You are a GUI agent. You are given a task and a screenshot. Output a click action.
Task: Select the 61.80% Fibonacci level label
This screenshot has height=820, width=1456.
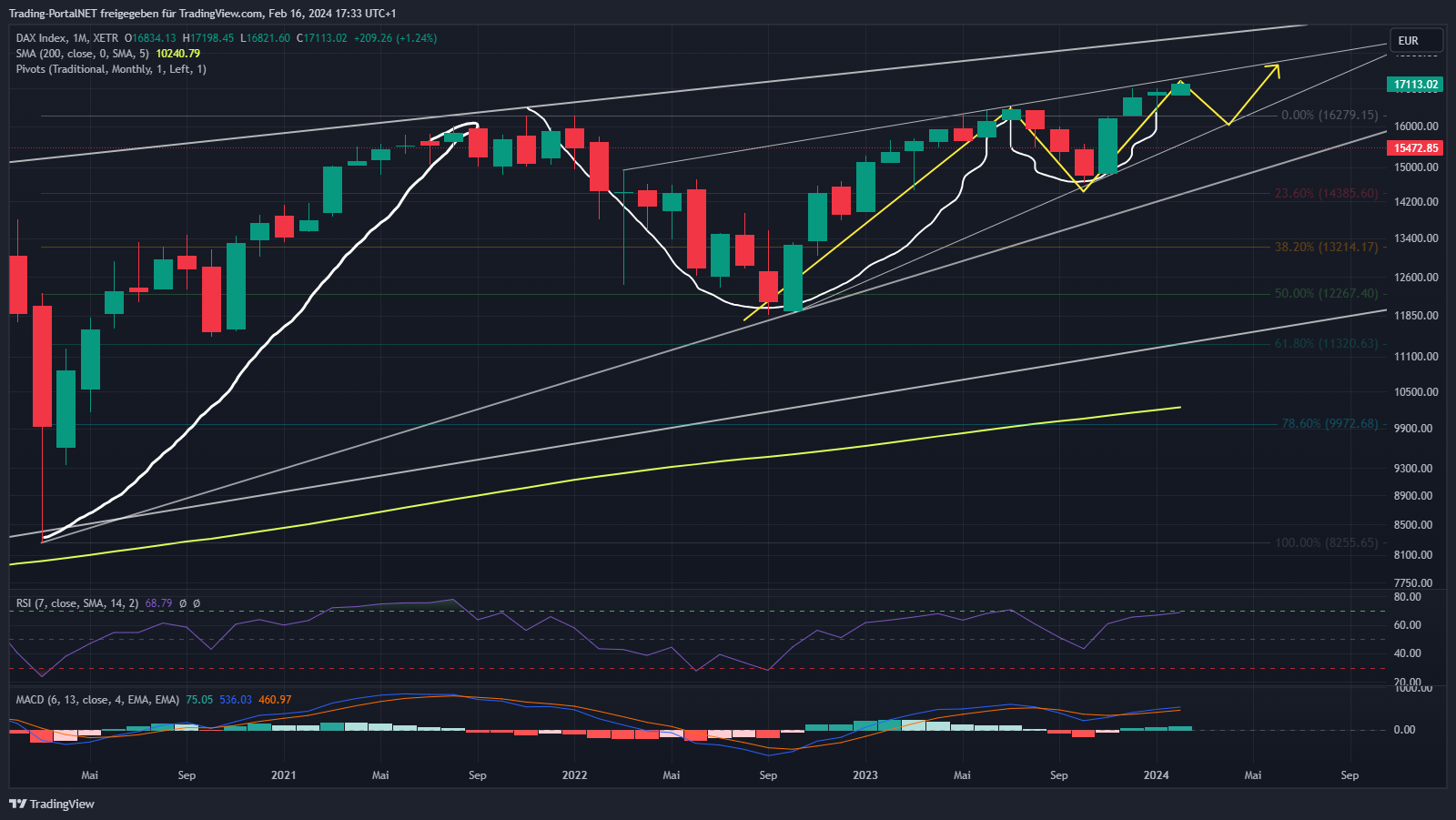(x=1326, y=344)
